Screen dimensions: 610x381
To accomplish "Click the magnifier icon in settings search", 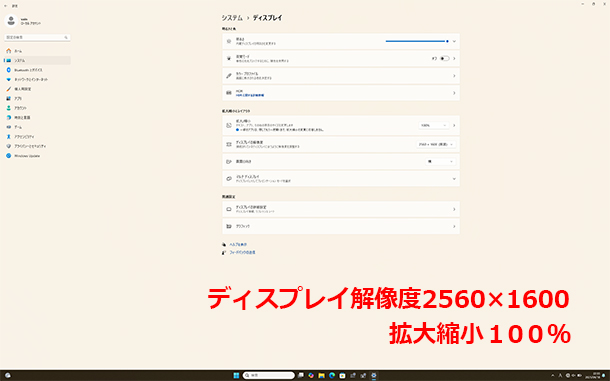I will (66, 37).
